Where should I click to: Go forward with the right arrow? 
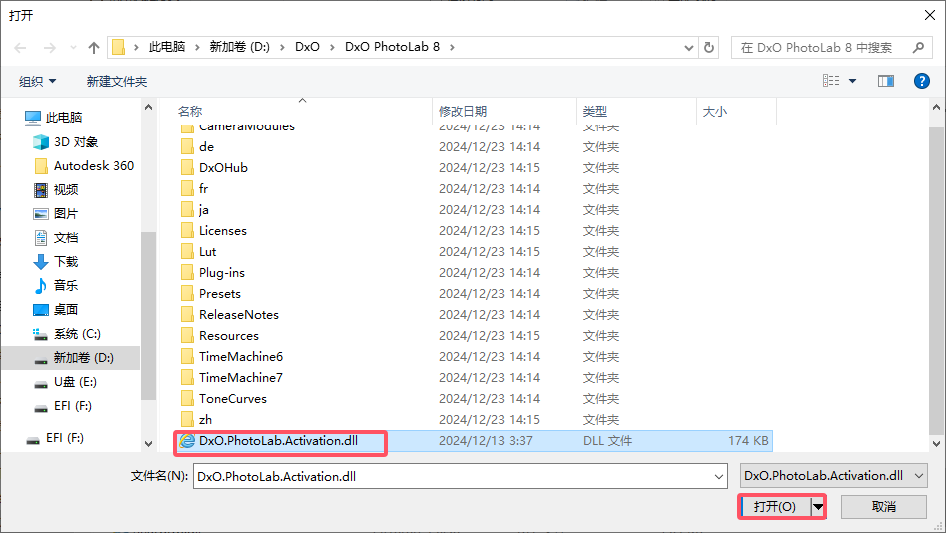(x=49, y=48)
